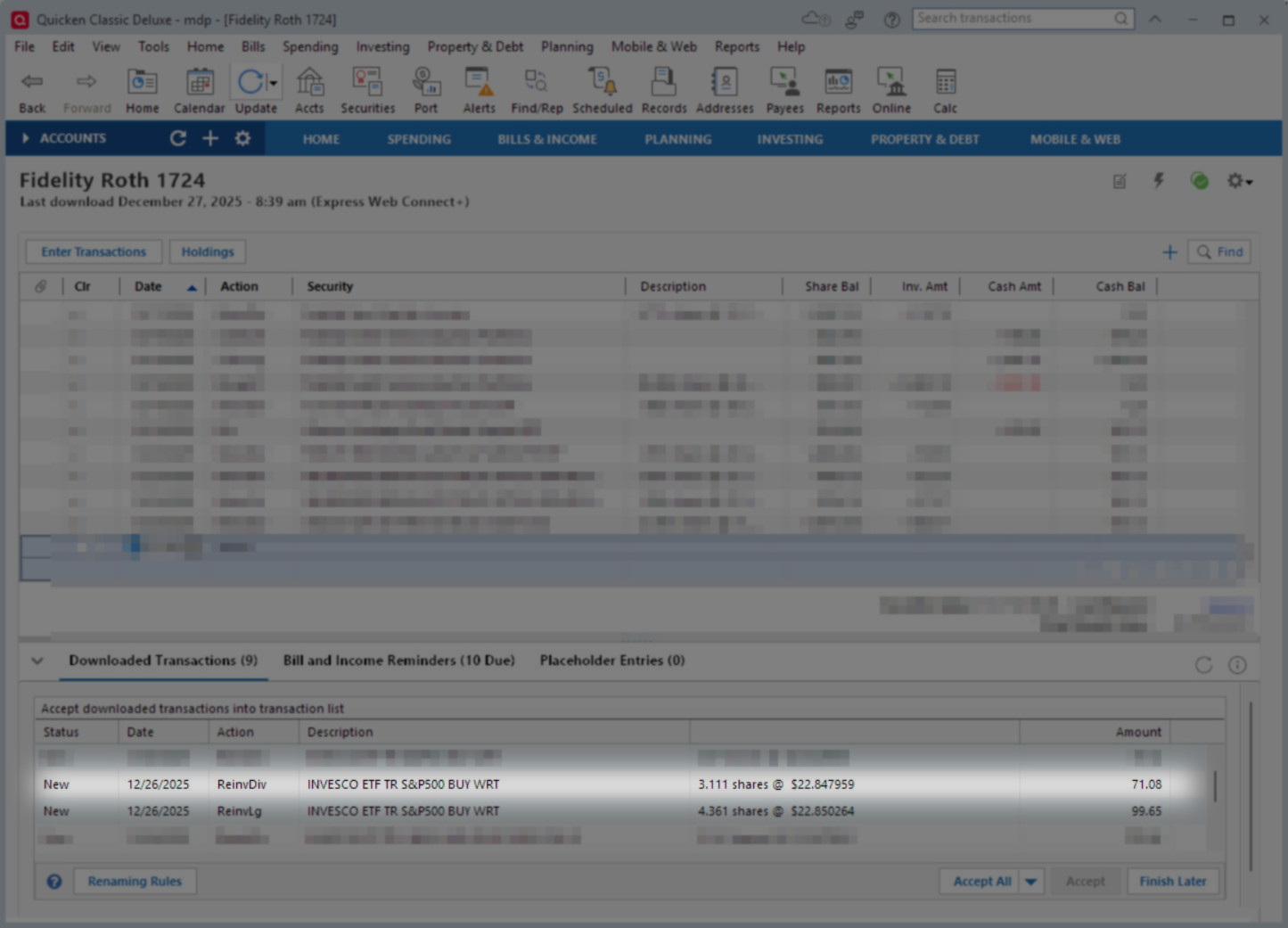Image resolution: width=1288 pixels, height=928 pixels.
Task: Click the Accounts bar settings gear
Action: (x=242, y=138)
